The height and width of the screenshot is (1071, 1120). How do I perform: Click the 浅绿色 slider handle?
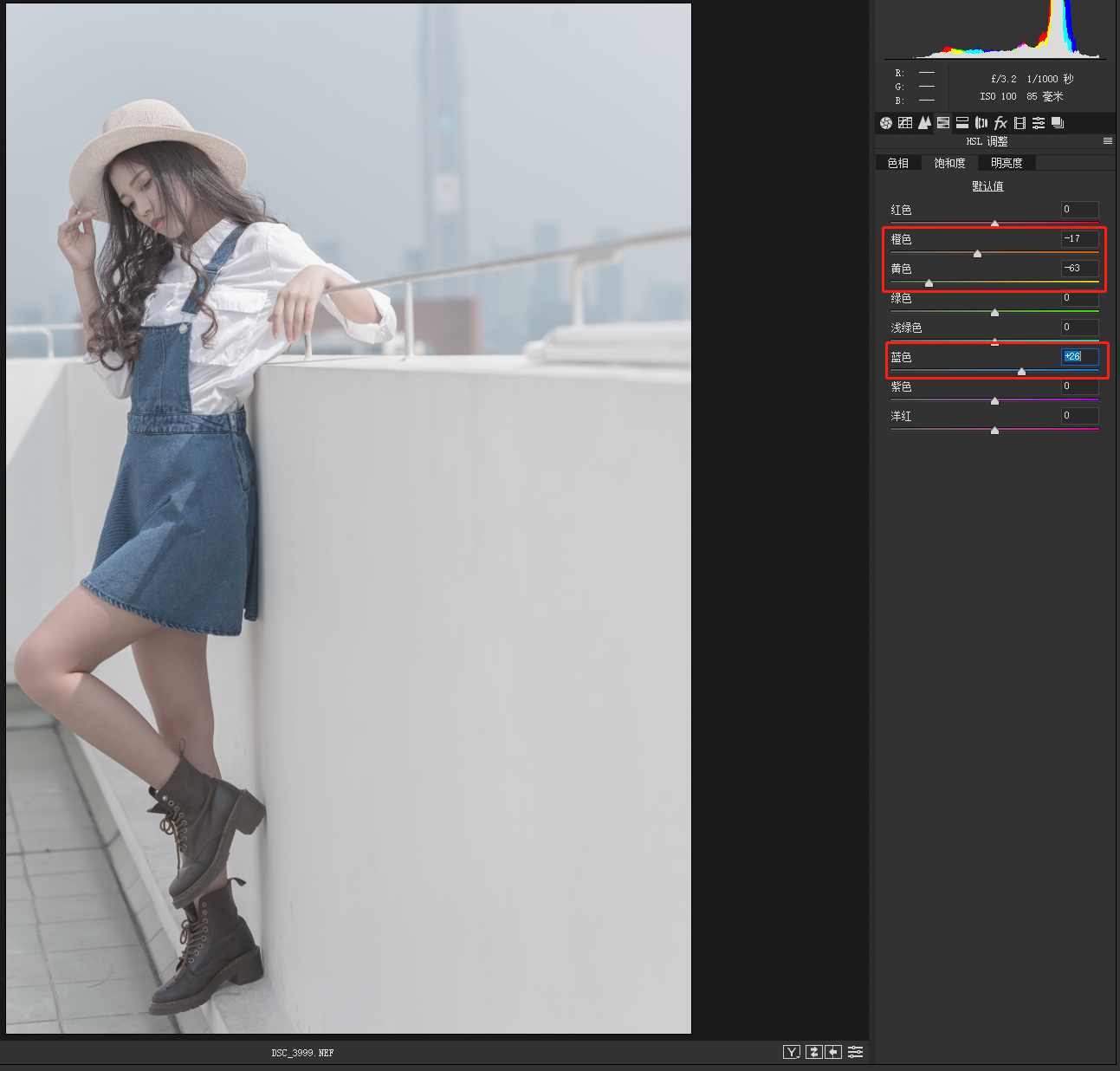994,341
